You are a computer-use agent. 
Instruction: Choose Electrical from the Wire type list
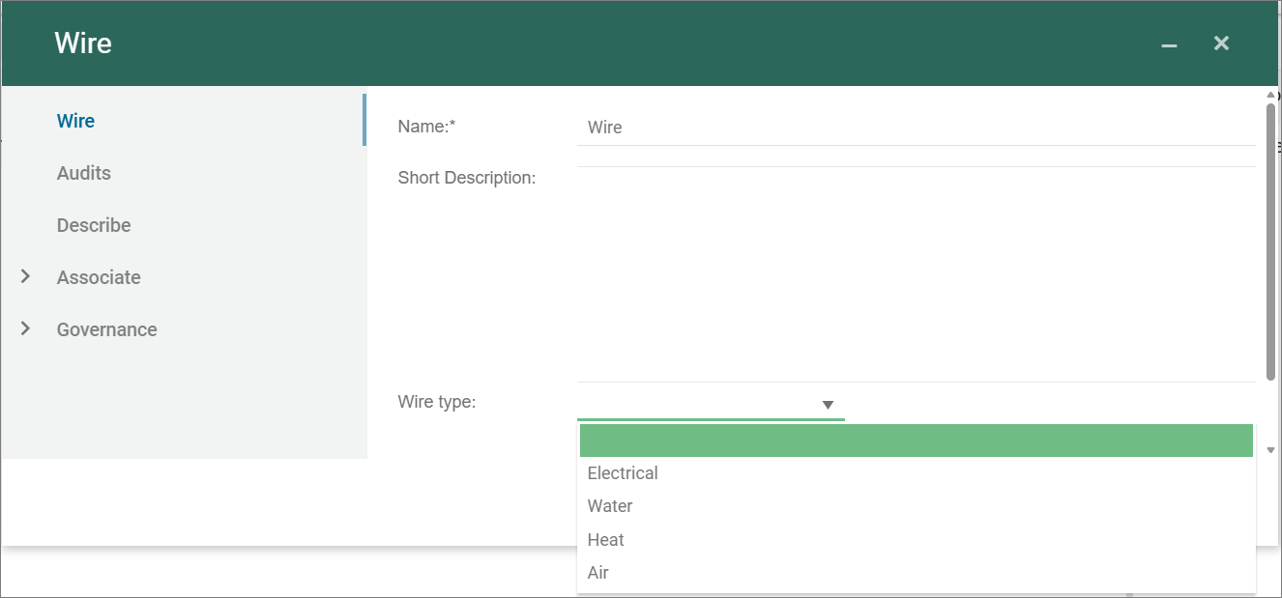tap(623, 473)
